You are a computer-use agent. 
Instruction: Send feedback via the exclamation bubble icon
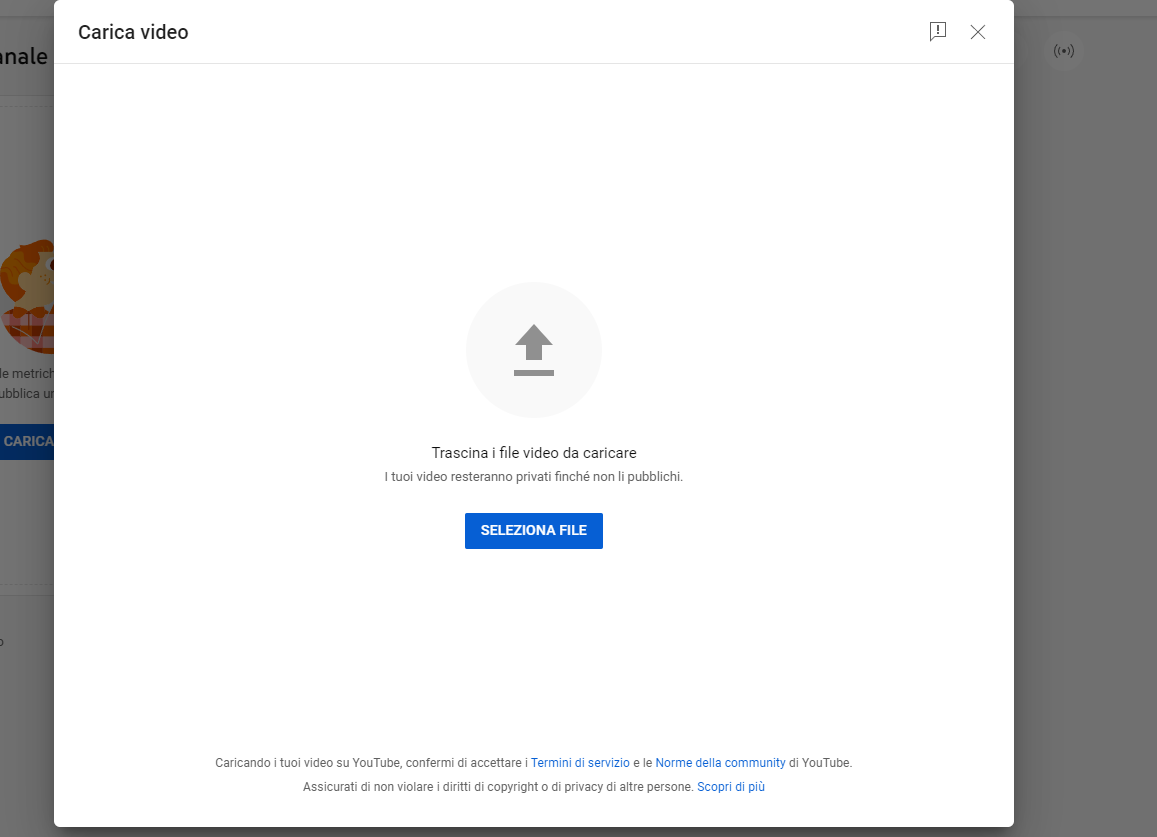pyautogui.click(x=938, y=32)
